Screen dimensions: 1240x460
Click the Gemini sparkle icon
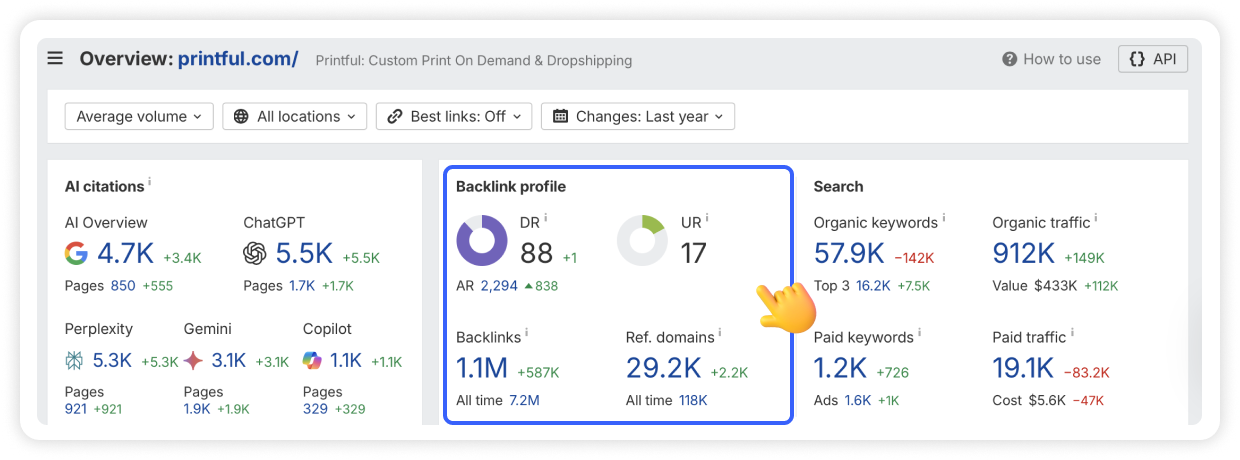point(193,360)
